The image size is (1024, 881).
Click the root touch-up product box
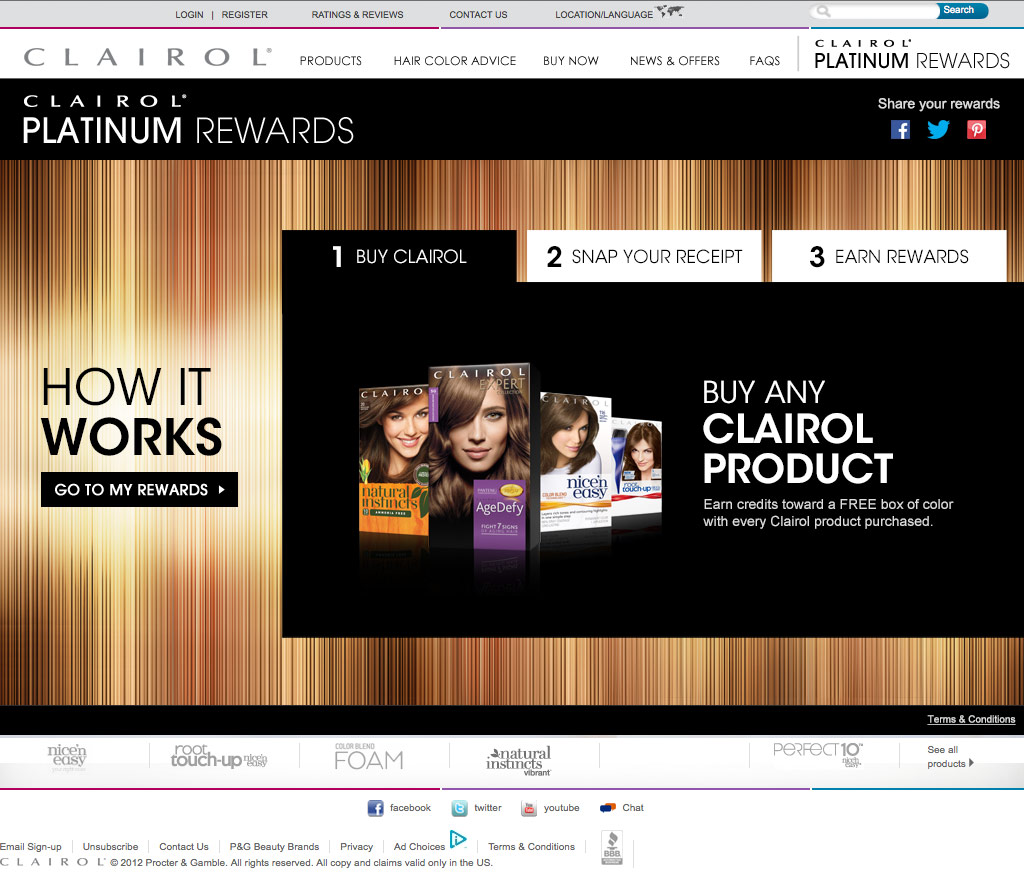point(639,467)
